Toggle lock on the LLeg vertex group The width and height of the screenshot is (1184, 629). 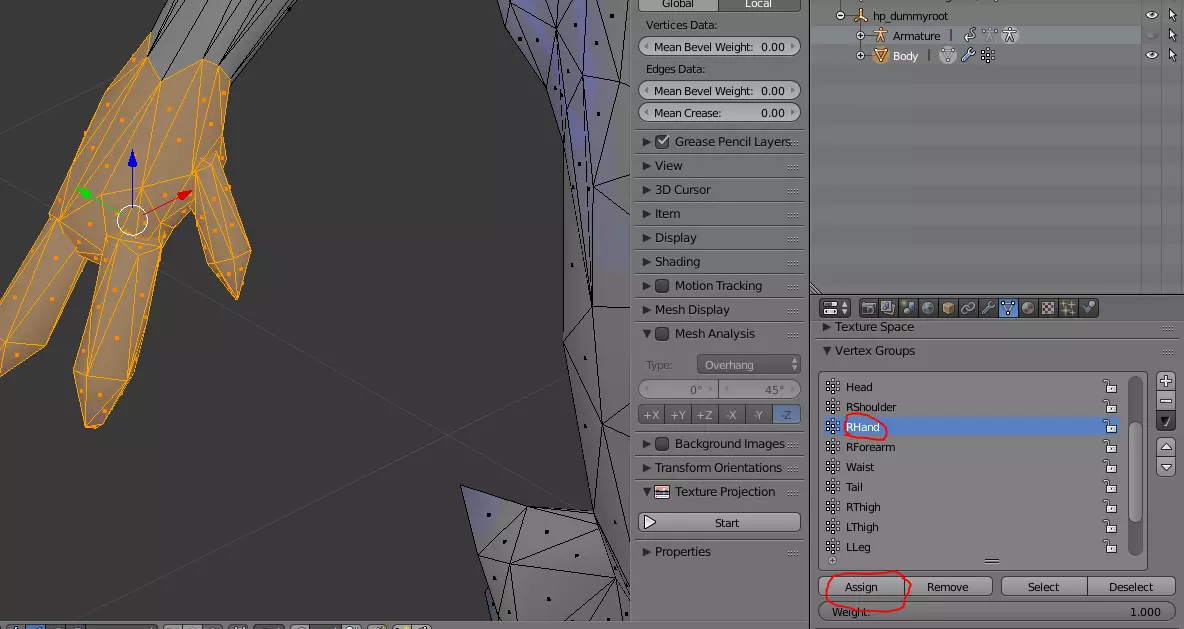click(1109, 547)
